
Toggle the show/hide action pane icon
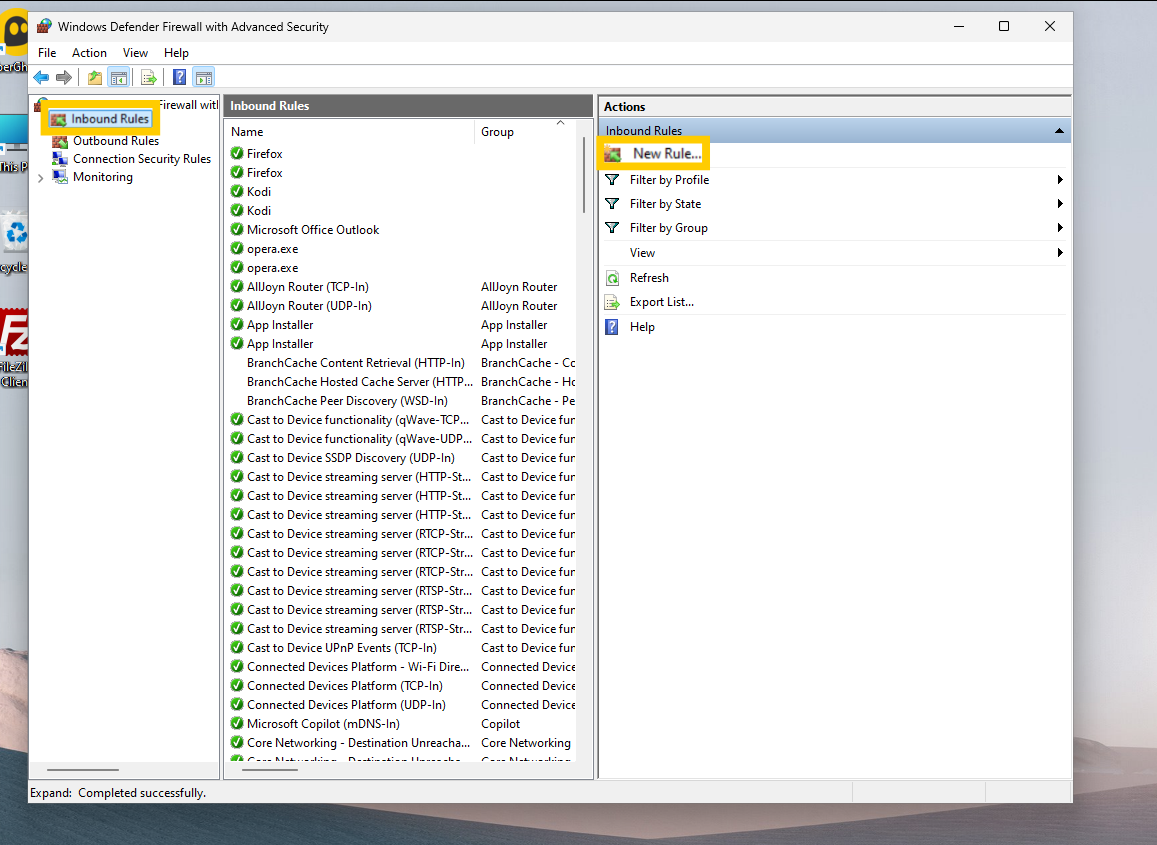[204, 77]
